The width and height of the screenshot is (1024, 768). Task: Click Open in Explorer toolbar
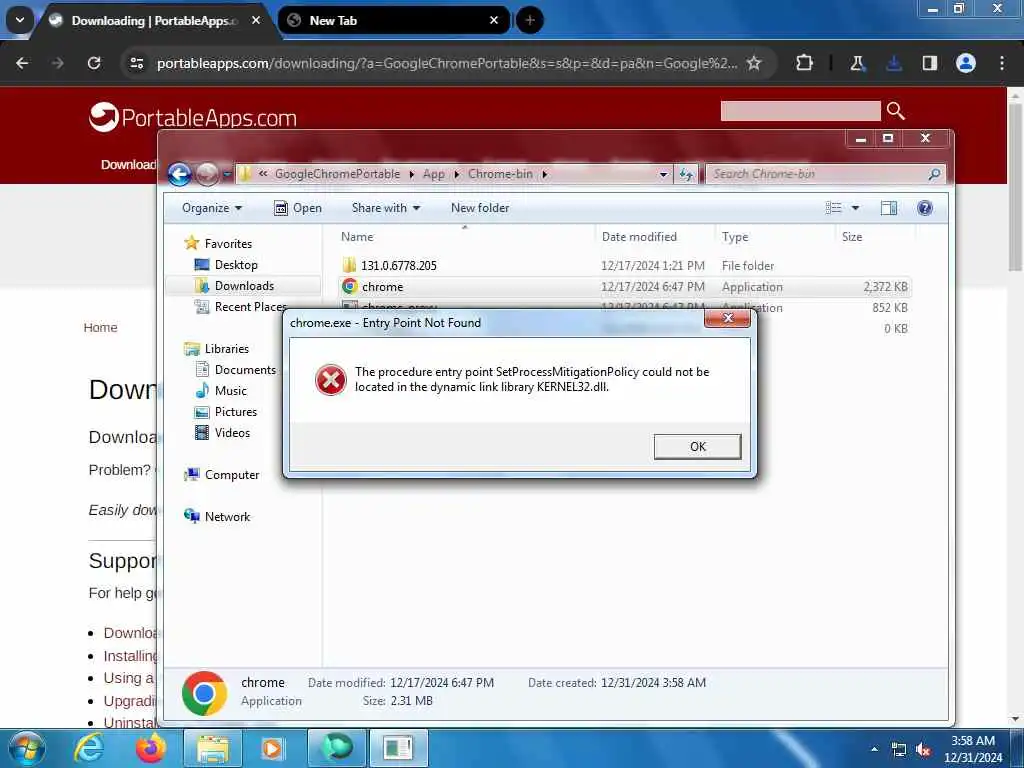coord(298,208)
